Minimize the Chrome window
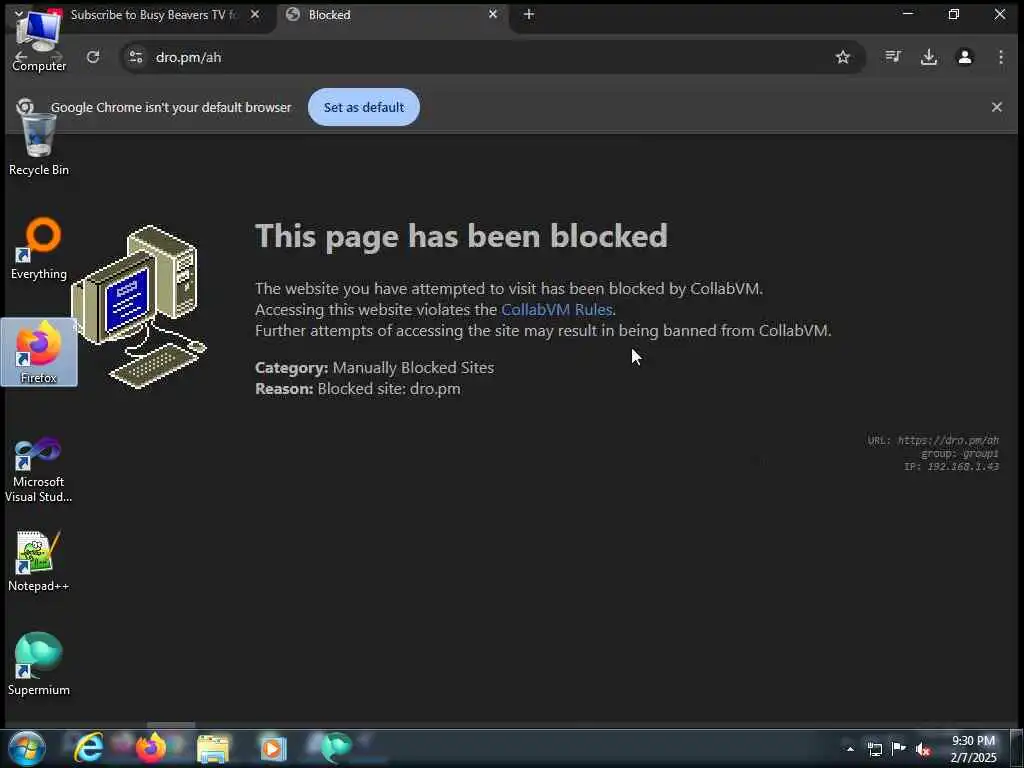Viewport: 1024px width, 768px height. pyautogui.click(x=907, y=14)
